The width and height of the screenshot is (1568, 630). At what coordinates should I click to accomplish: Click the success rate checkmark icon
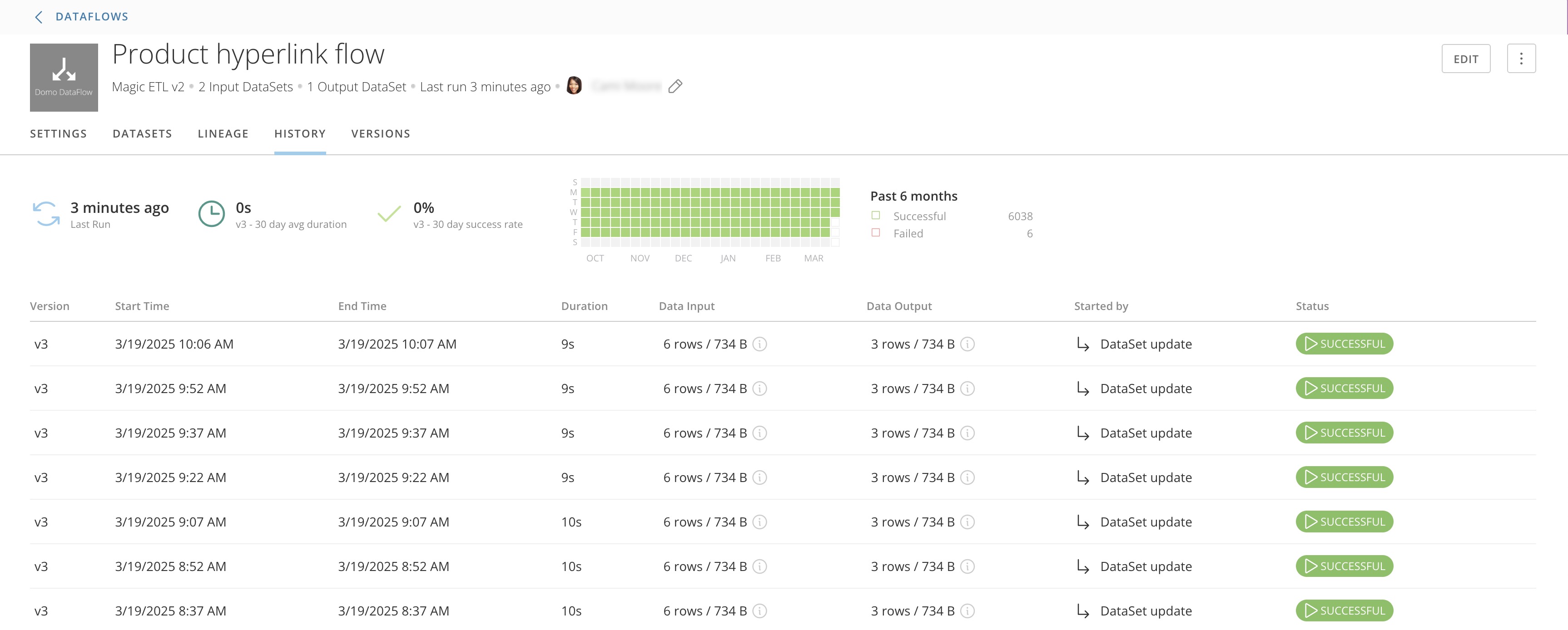tap(389, 214)
